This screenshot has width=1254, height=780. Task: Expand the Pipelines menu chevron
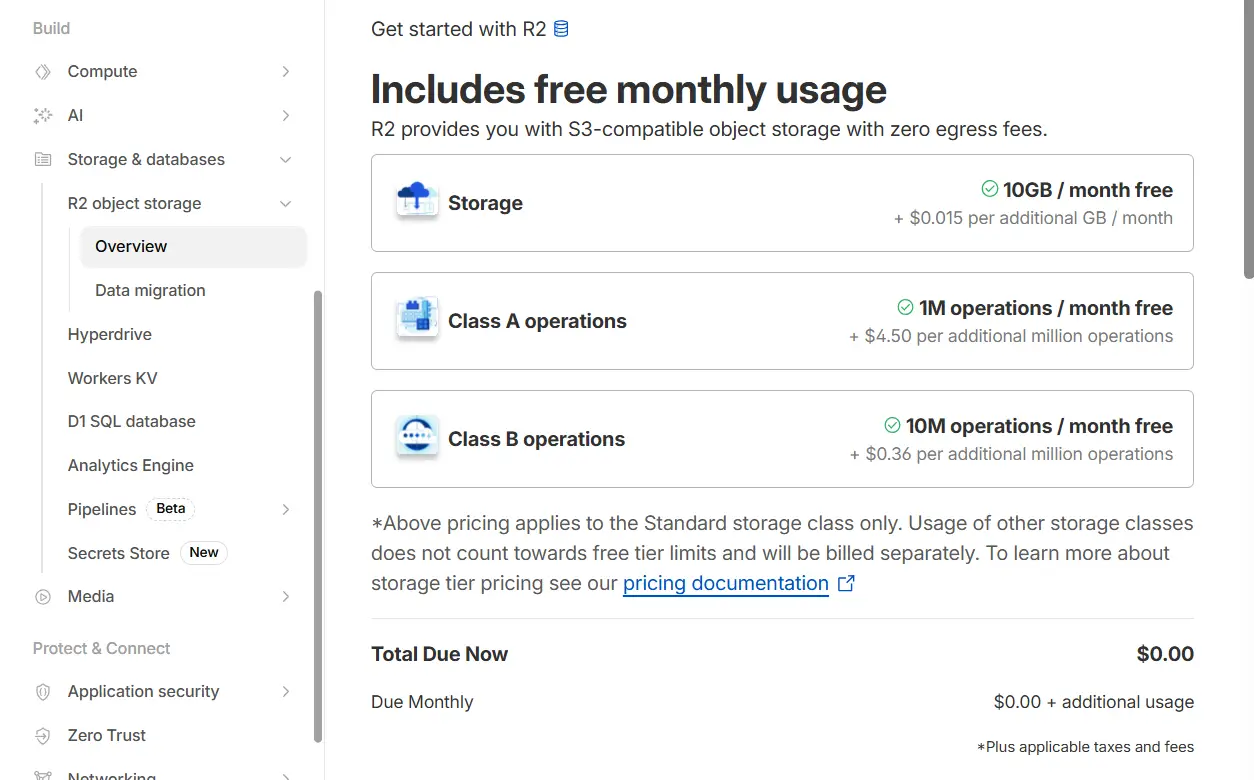(286, 509)
